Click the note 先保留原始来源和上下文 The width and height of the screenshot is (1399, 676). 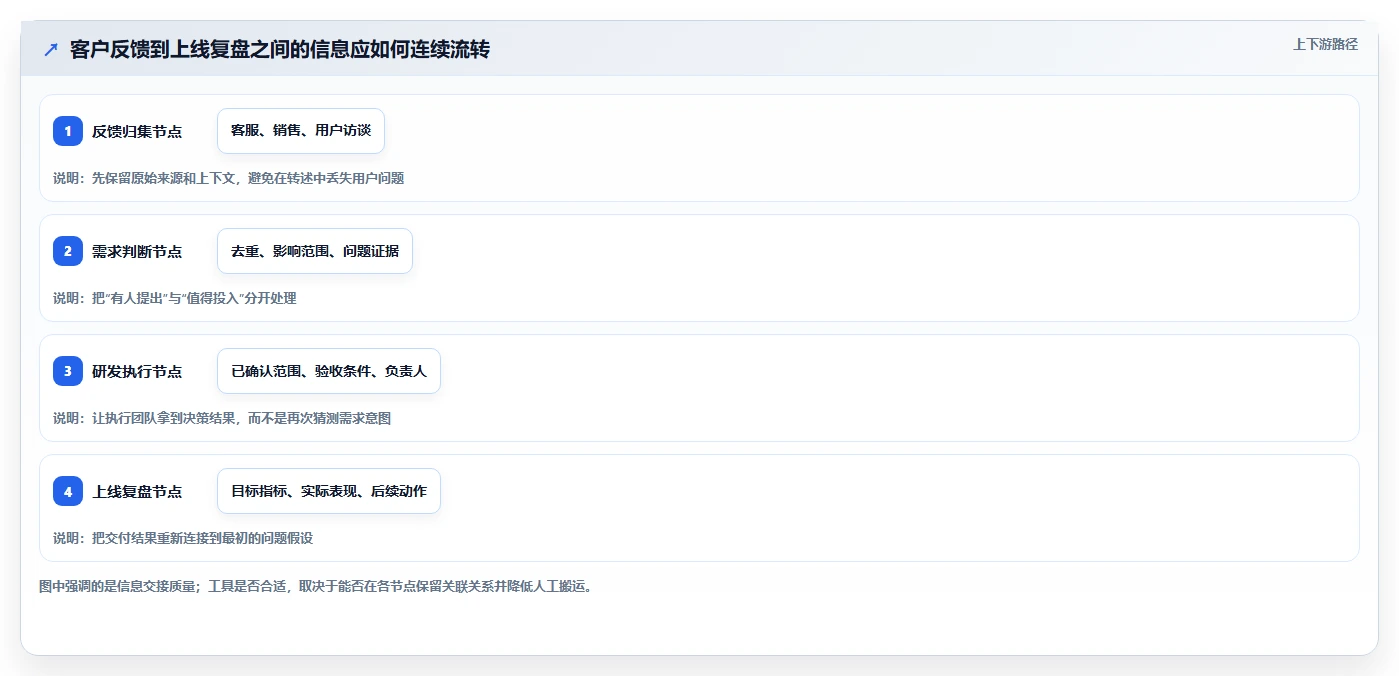click(x=163, y=178)
